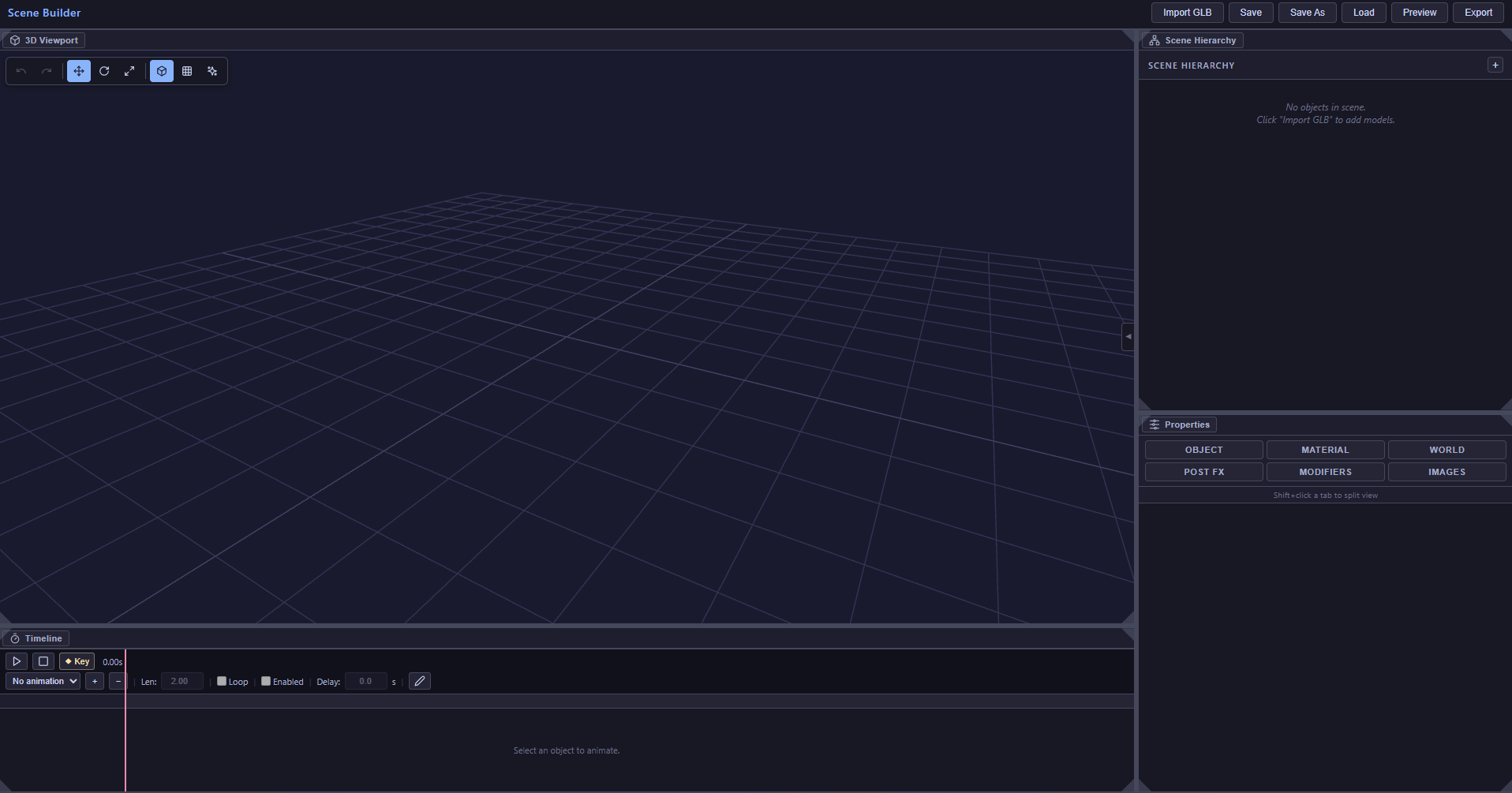Select the Scale tool
The height and width of the screenshot is (793, 1512).
coord(129,71)
